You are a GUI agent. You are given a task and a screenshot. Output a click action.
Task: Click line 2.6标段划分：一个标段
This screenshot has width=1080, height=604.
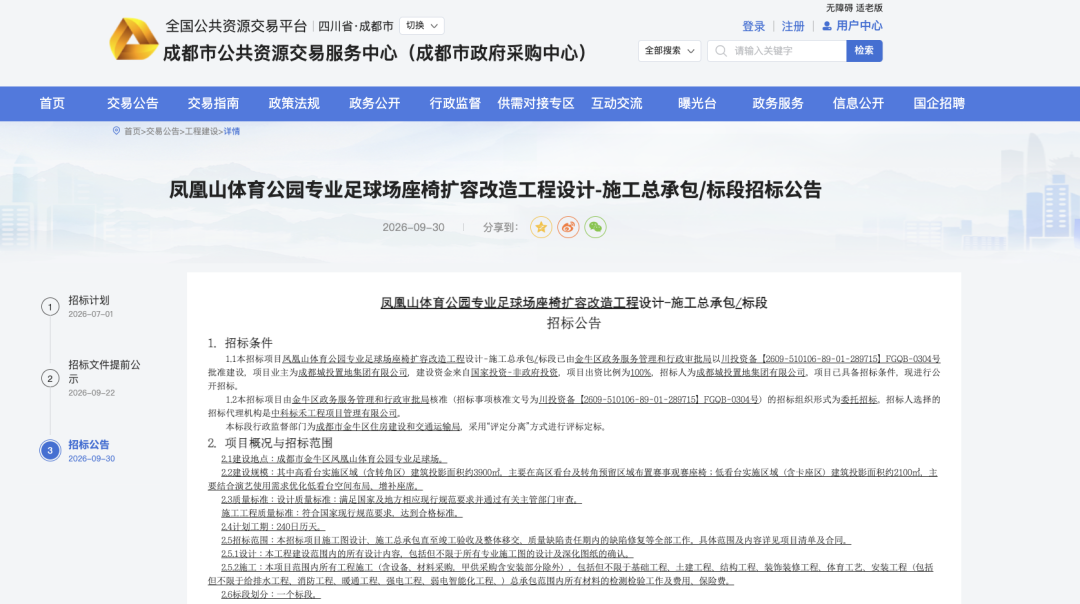click(271, 594)
